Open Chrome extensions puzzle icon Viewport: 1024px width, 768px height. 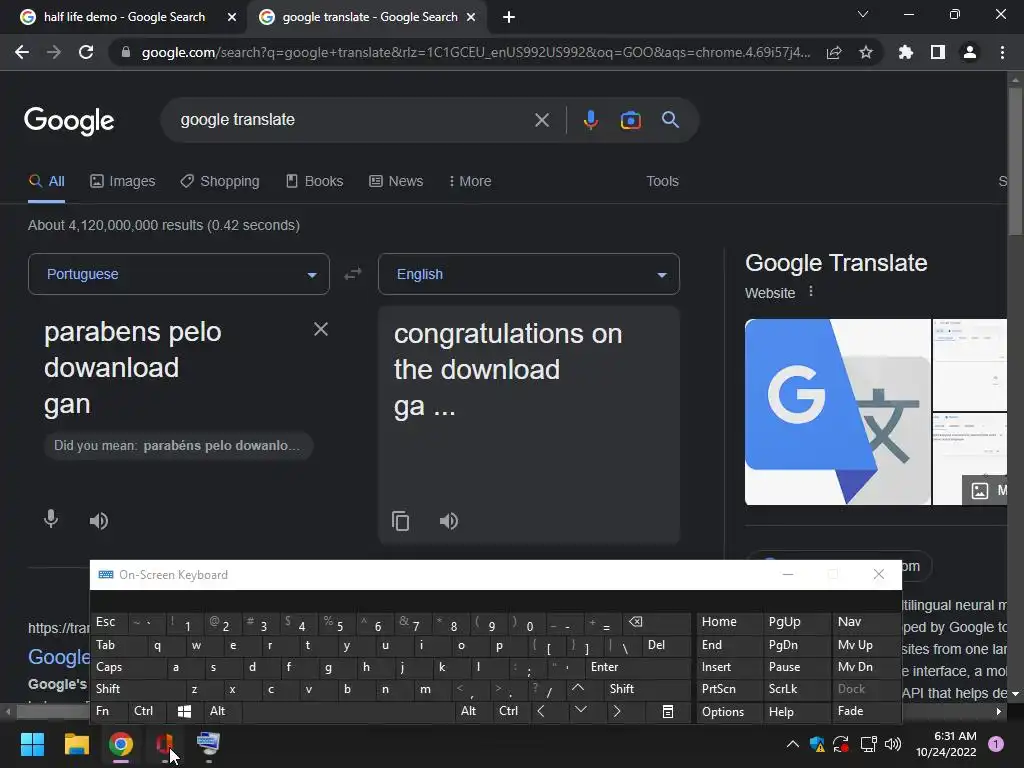(x=906, y=52)
